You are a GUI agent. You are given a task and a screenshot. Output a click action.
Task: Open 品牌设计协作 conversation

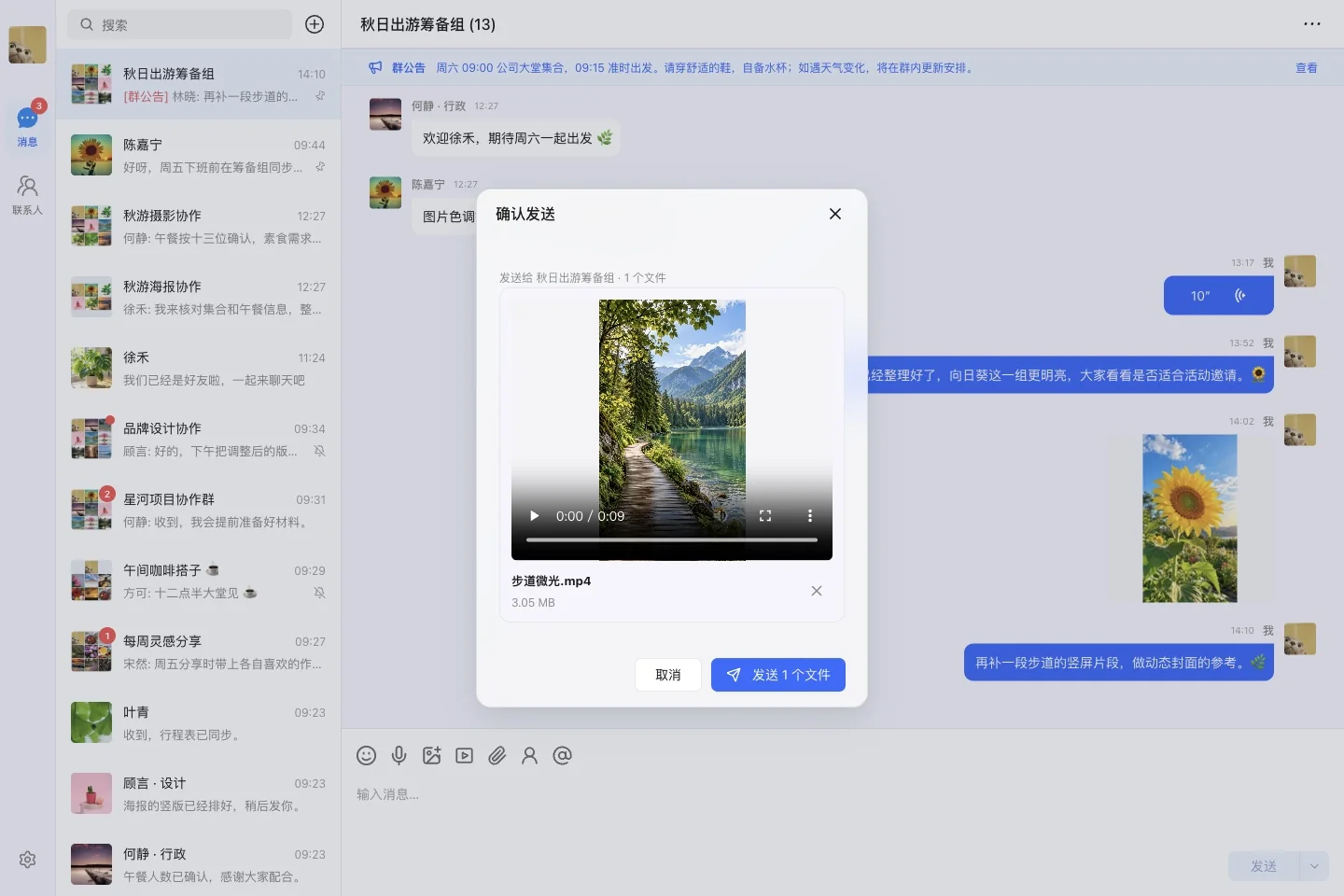coord(198,439)
